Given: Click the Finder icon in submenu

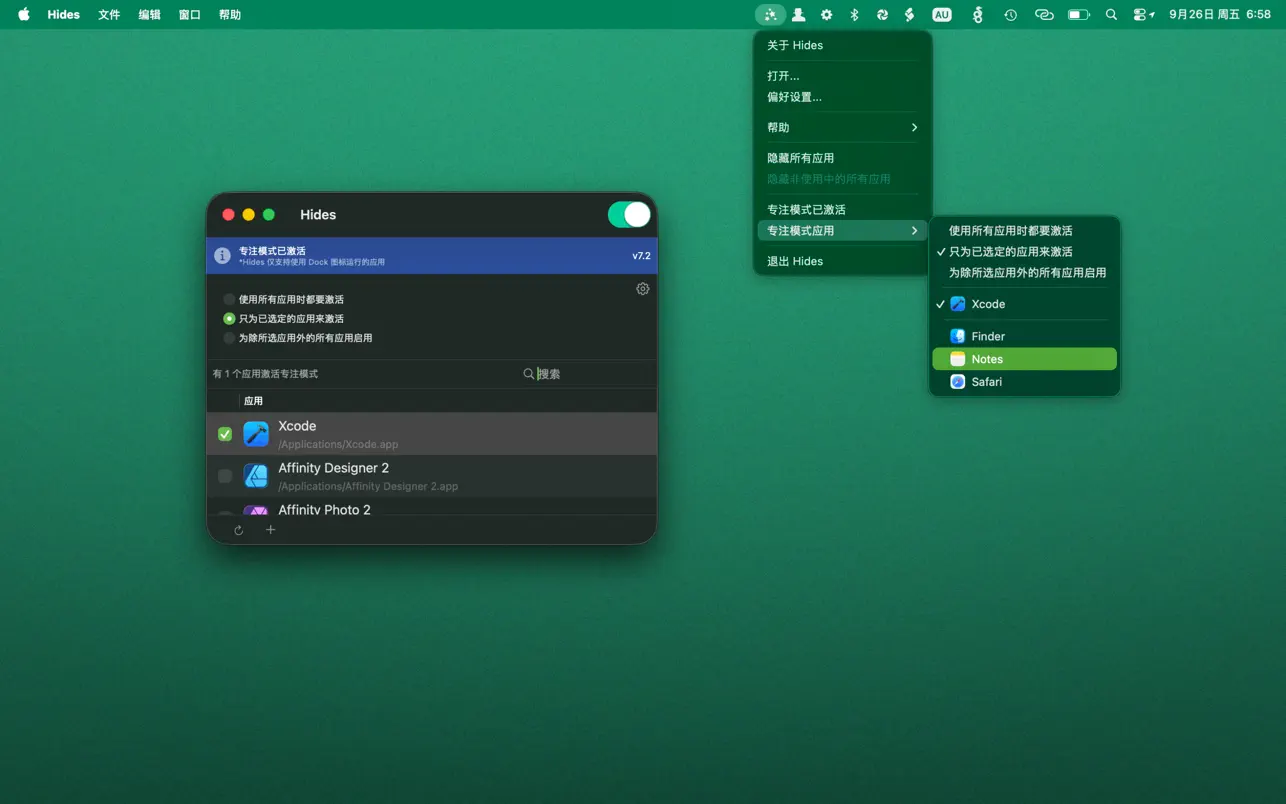Looking at the screenshot, I should pos(958,337).
